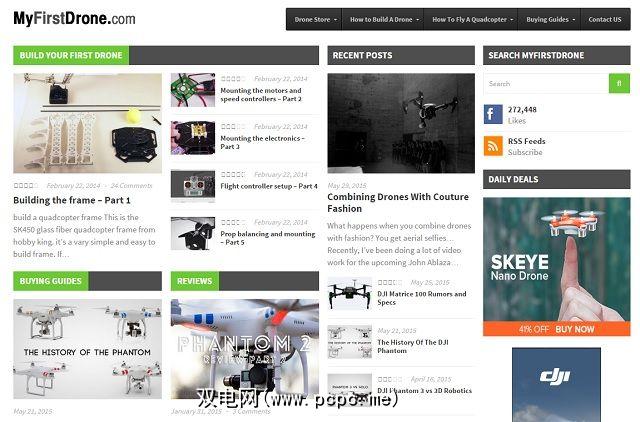Click the 41% OFF BUY NOW banner
640x422 pixels.
557,329
